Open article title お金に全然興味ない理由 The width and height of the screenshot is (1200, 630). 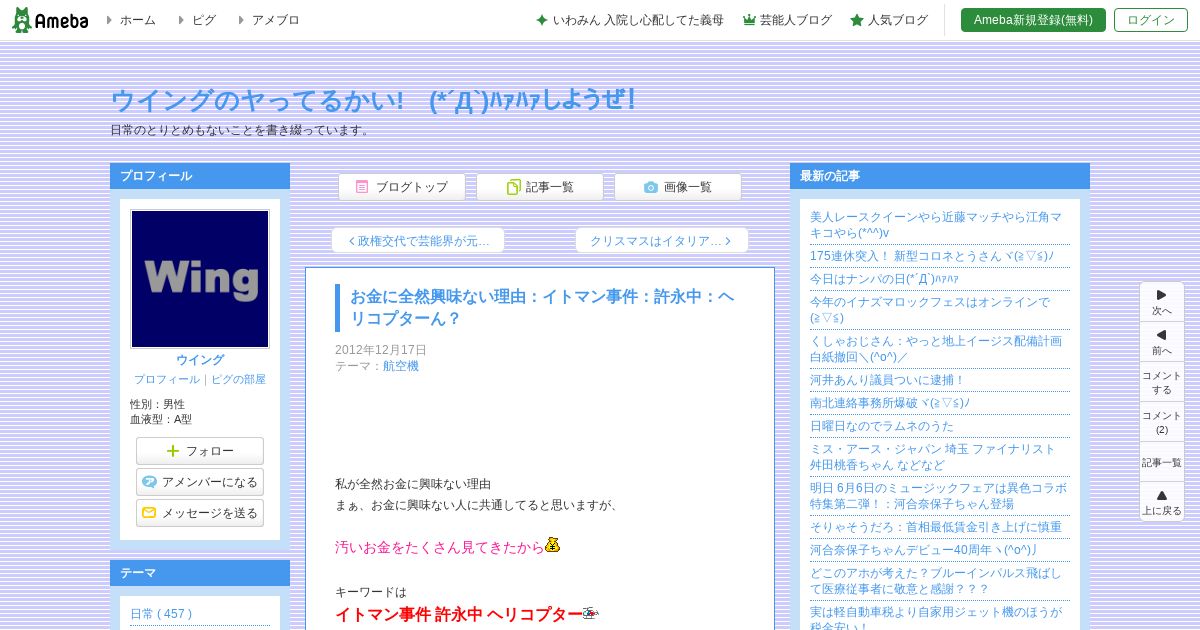[x=542, y=308]
